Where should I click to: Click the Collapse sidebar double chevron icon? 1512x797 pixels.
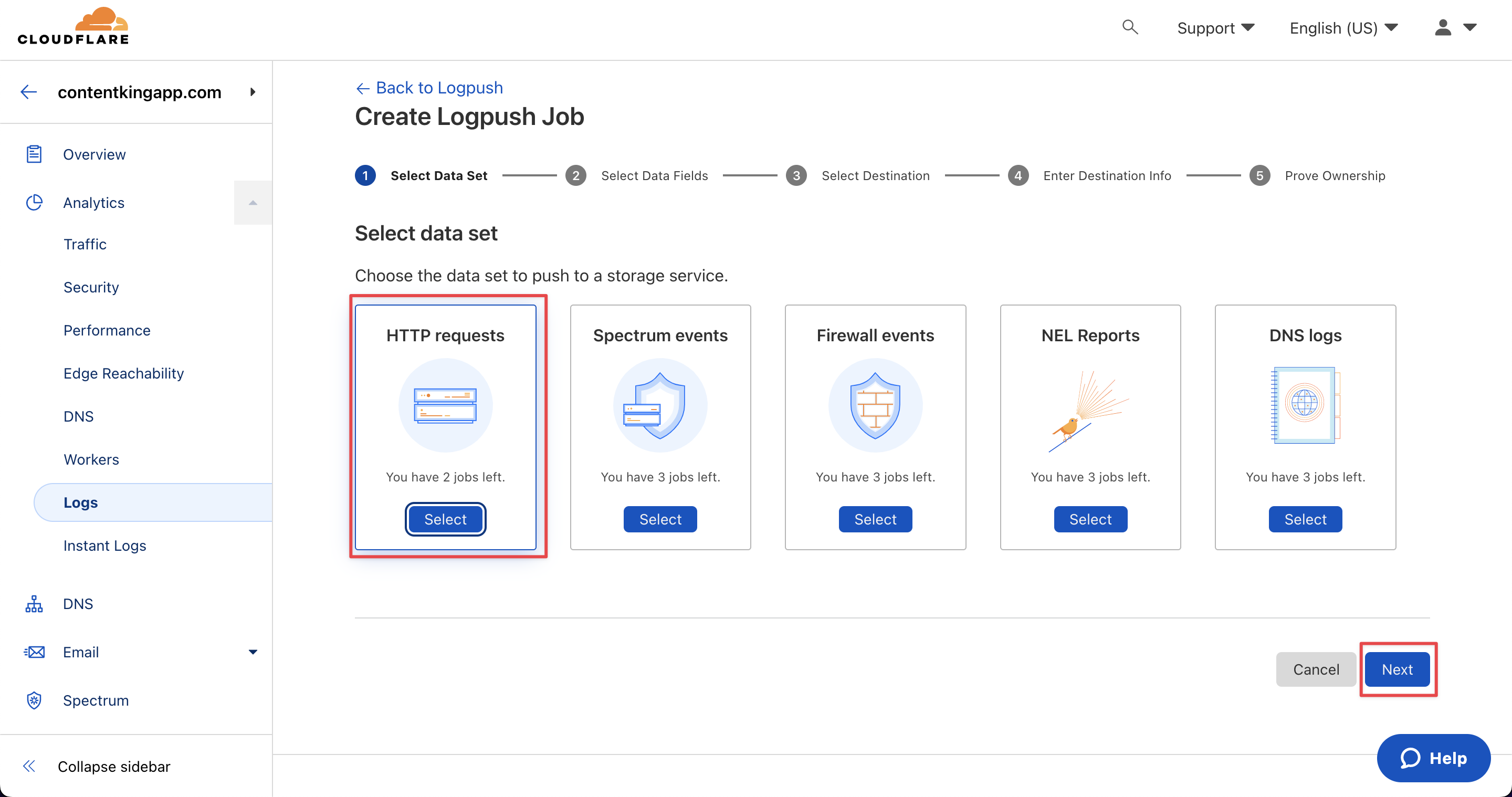click(x=29, y=766)
